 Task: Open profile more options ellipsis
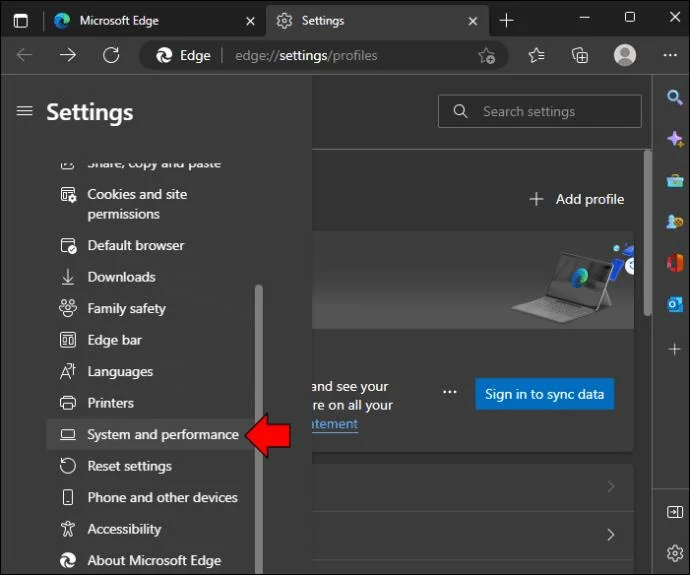tap(449, 392)
